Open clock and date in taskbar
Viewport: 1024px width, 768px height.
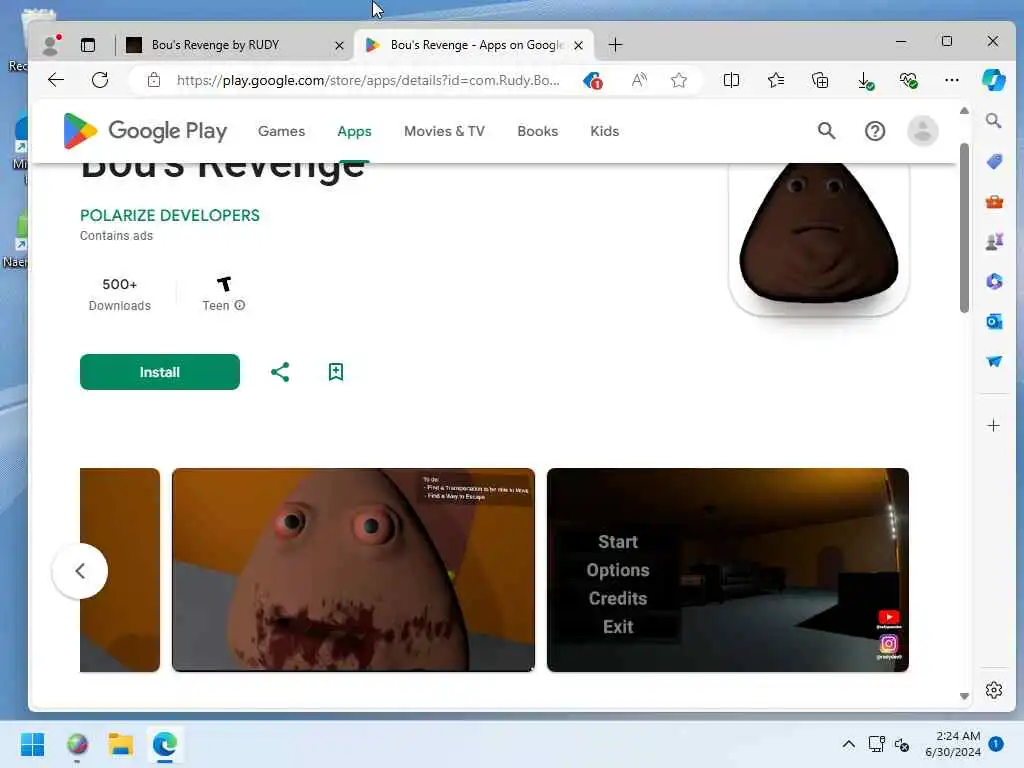coord(953,744)
